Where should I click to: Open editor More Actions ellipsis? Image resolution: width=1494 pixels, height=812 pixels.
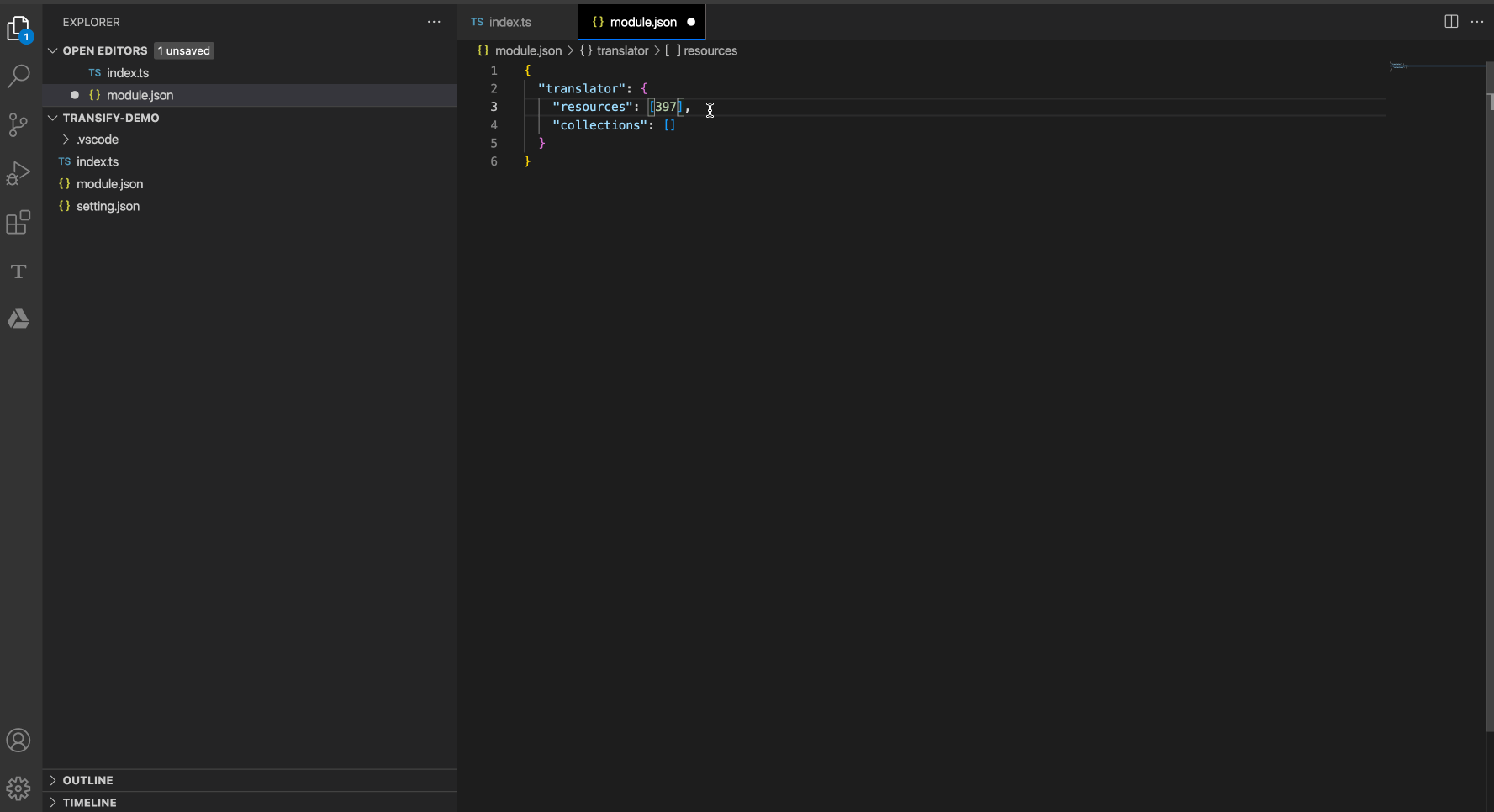(x=1477, y=22)
